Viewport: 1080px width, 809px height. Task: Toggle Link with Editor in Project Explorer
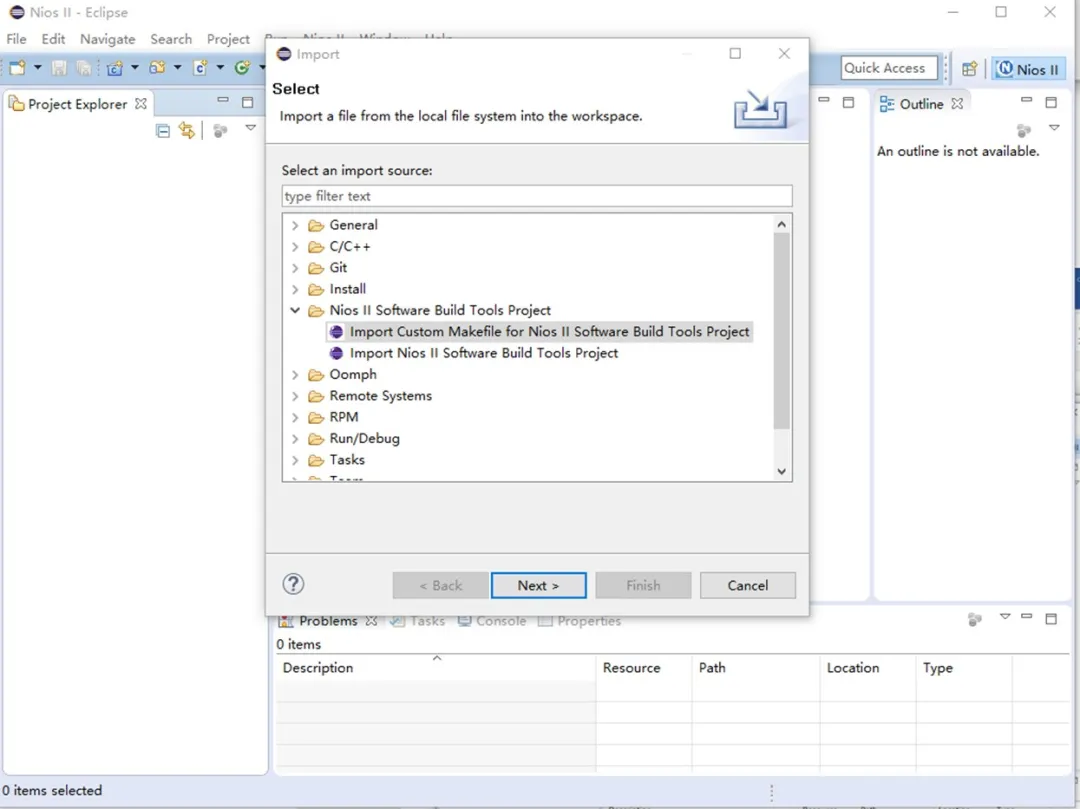tap(187, 130)
